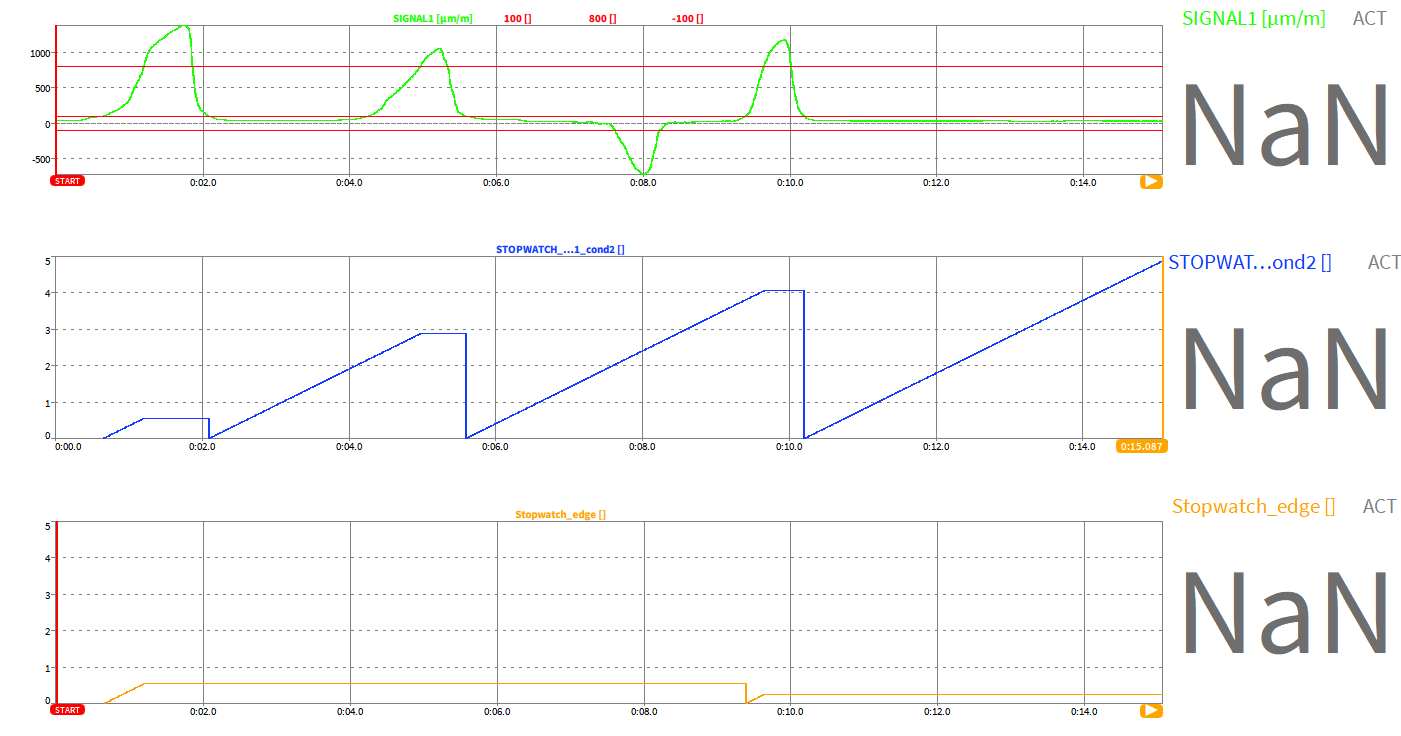The image size is (1401, 736).
Task: Select the red 800 [] legend label
Action: 602,18
